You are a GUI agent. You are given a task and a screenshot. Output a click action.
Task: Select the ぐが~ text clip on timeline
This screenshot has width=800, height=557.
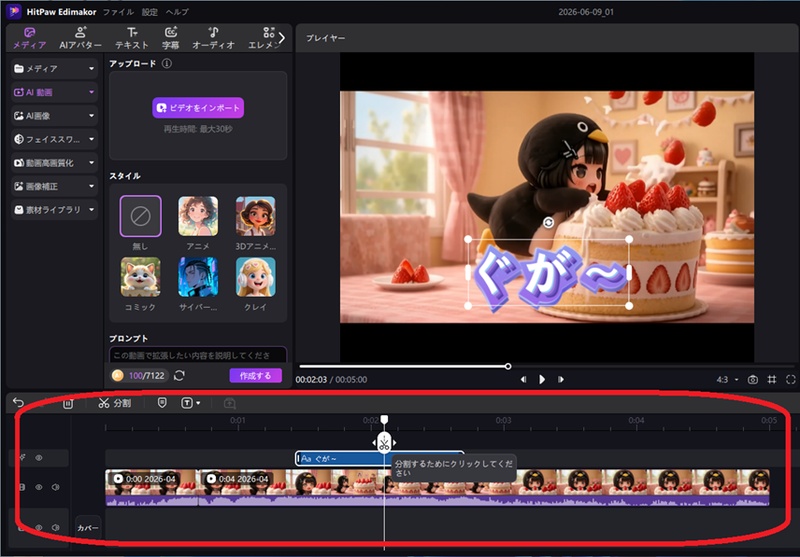(x=380, y=459)
